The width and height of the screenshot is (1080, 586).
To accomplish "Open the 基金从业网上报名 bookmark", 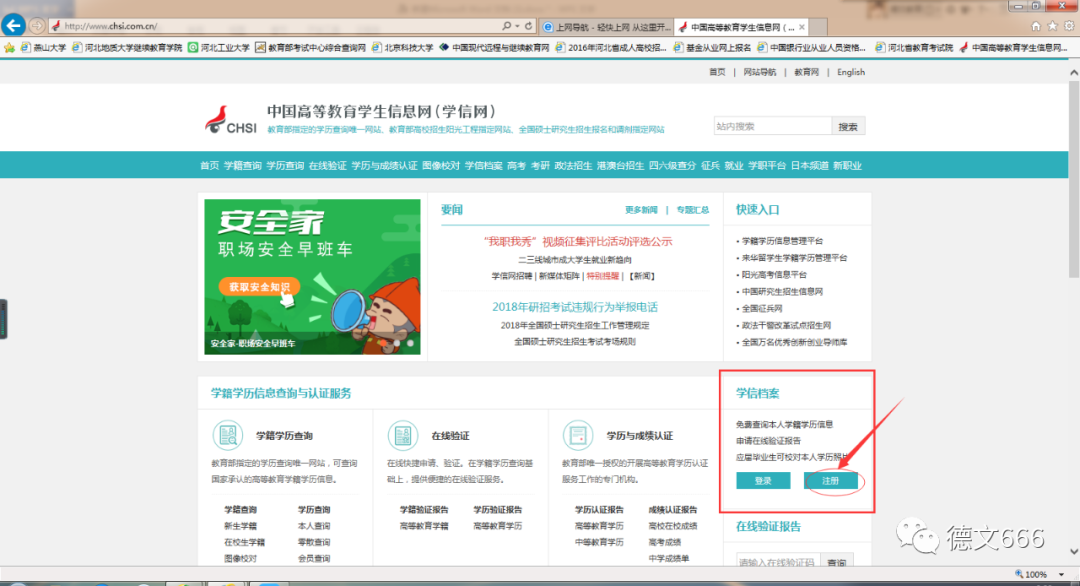I will click(712, 48).
